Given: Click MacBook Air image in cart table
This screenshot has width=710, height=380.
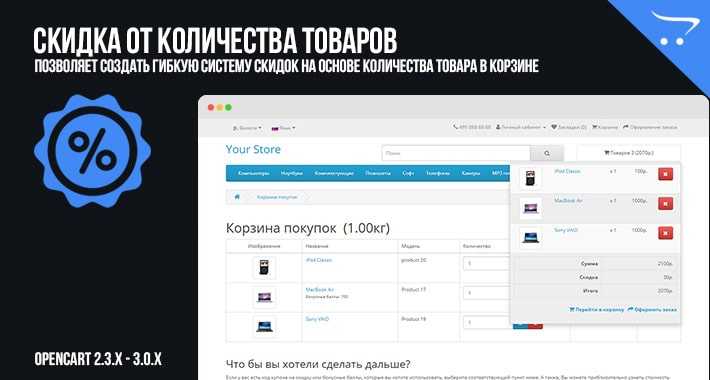Looking at the screenshot, I should (264, 297).
